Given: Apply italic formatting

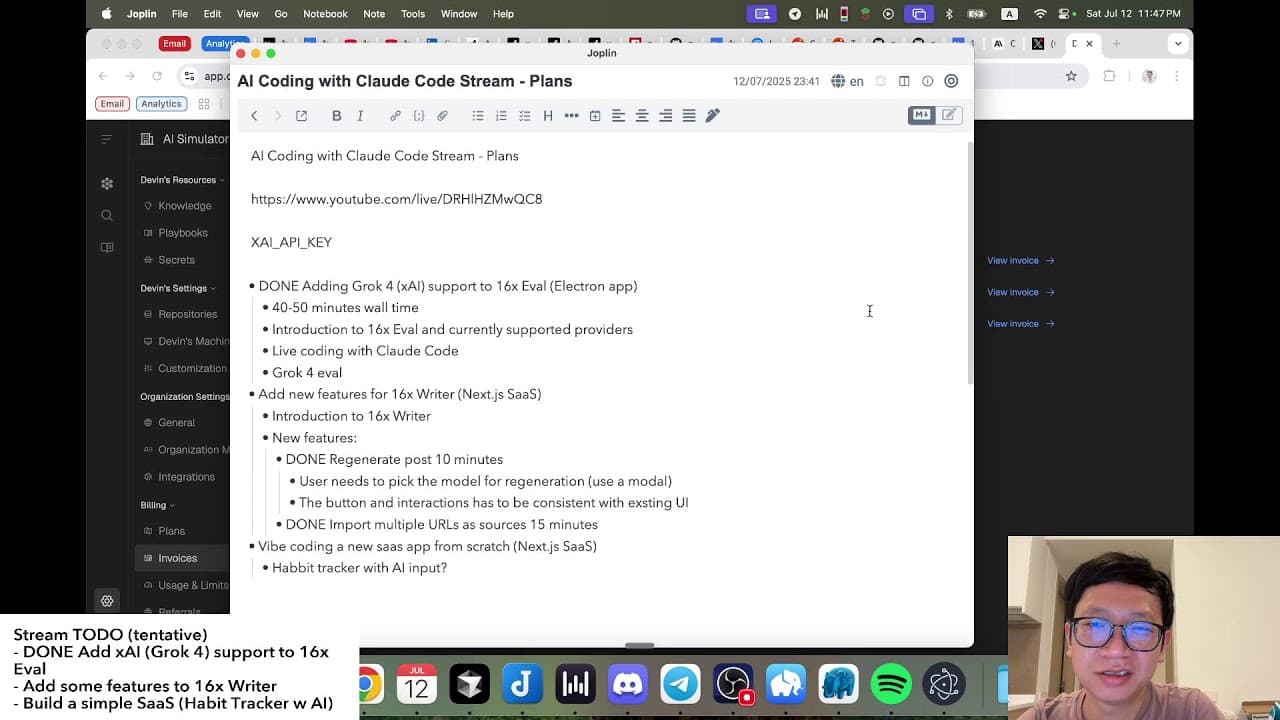Looking at the screenshot, I should coord(360,115).
